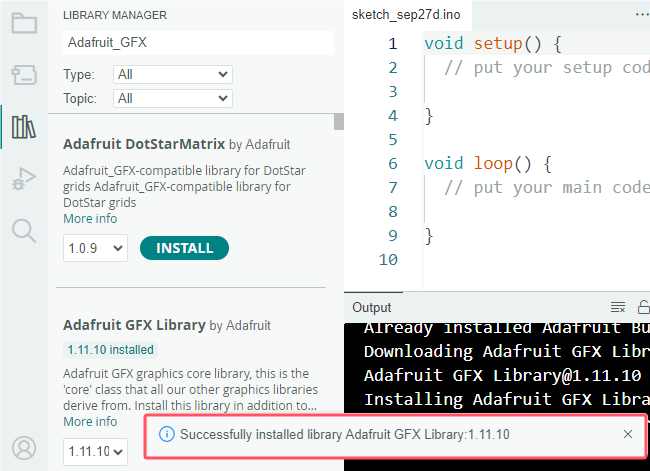This screenshot has height=471, width=650.
Task: Click the Adafruit_GFX library search field
Action: (199, 42)
